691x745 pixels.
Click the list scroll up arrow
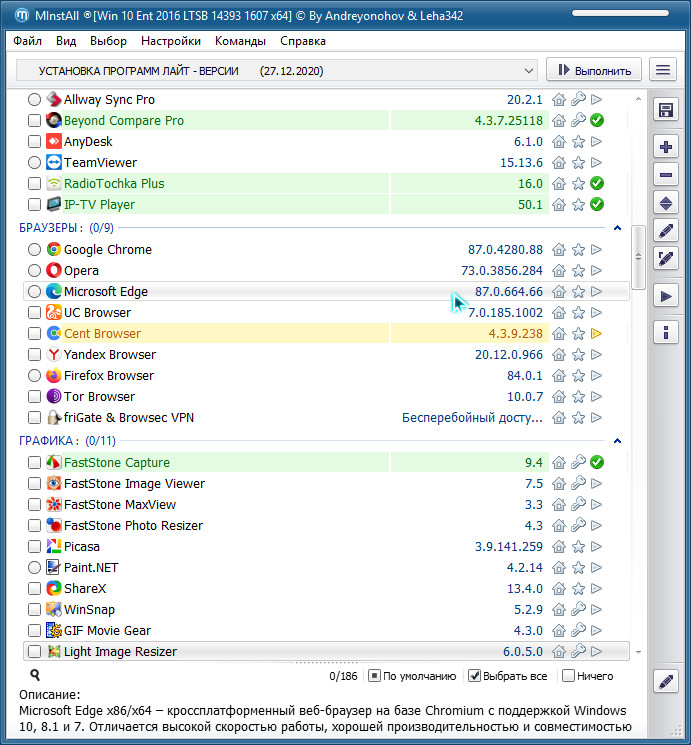coord(638,99)
